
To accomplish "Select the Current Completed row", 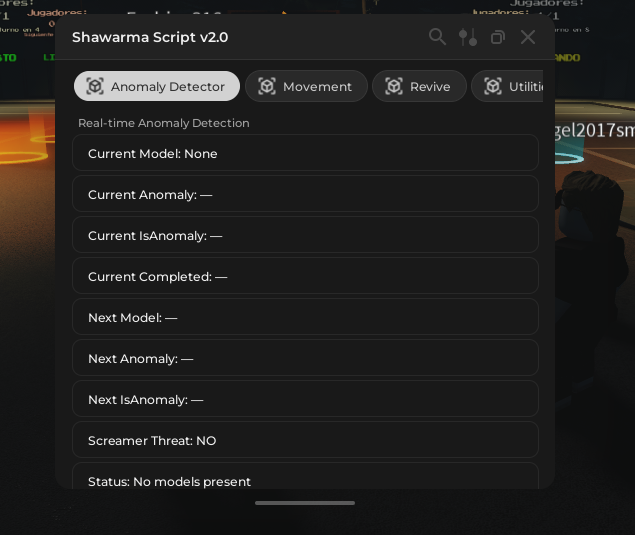I will [x=305, y=276].
